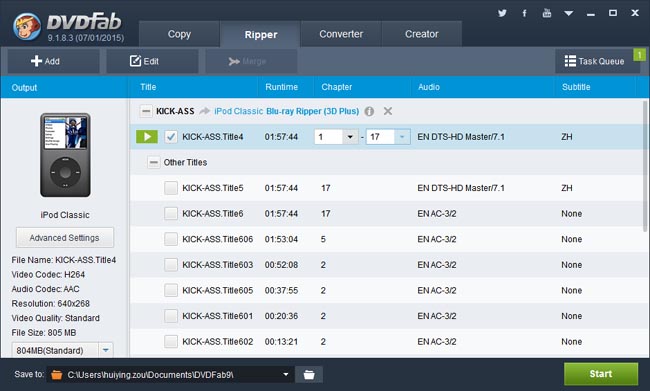Click the Task Queue count badge
Viewport: 650px width, 391px height.
639,55
